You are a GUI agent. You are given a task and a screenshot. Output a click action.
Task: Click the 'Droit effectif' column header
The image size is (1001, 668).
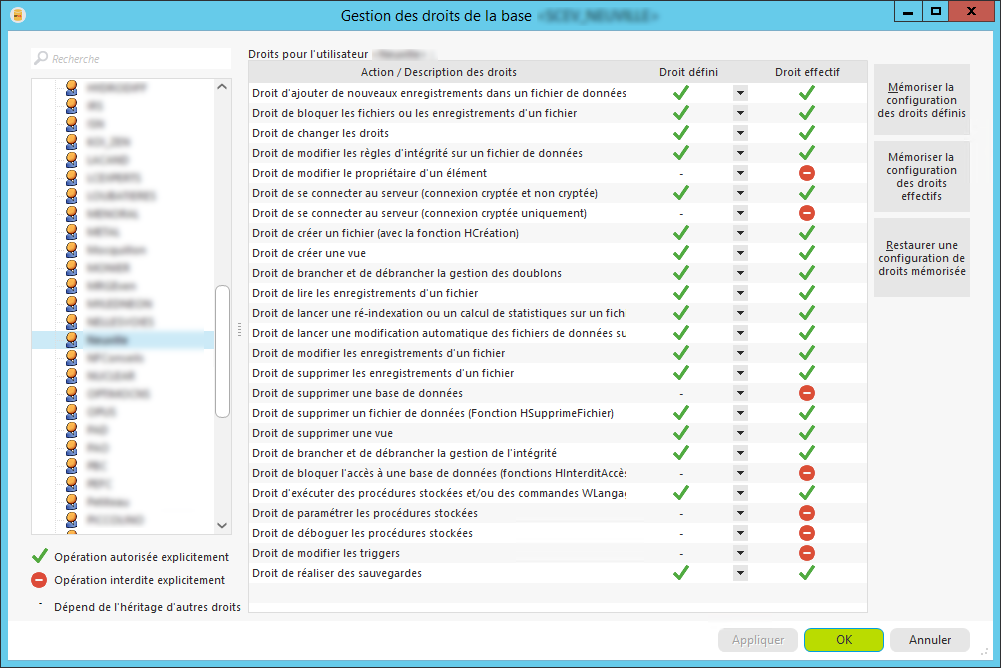click(x=807, y=72)
